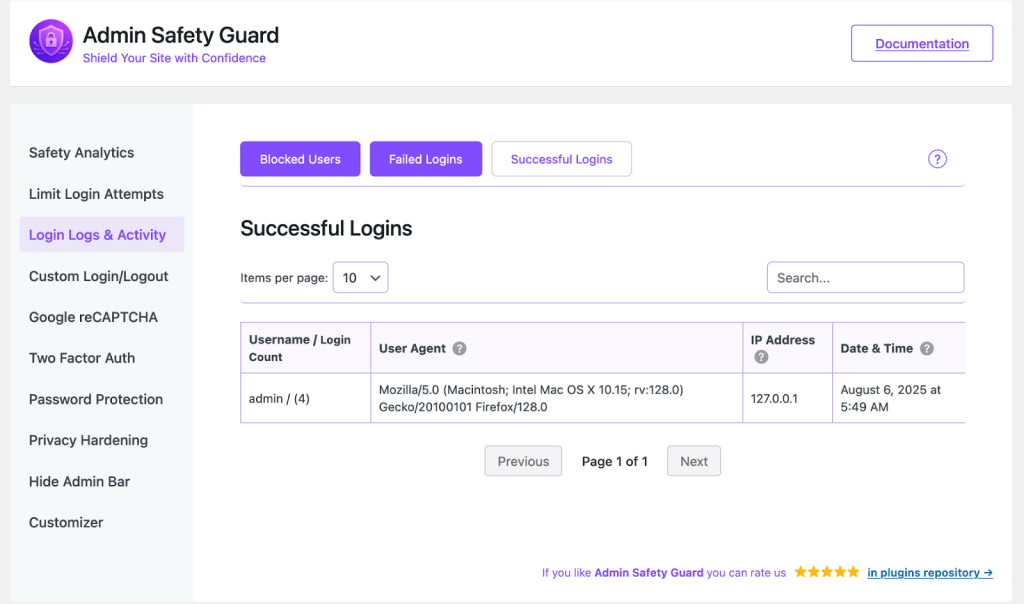The image size is (1024, 604).
Task: Open the Items per page dropdown
Action: click(360, 278)
